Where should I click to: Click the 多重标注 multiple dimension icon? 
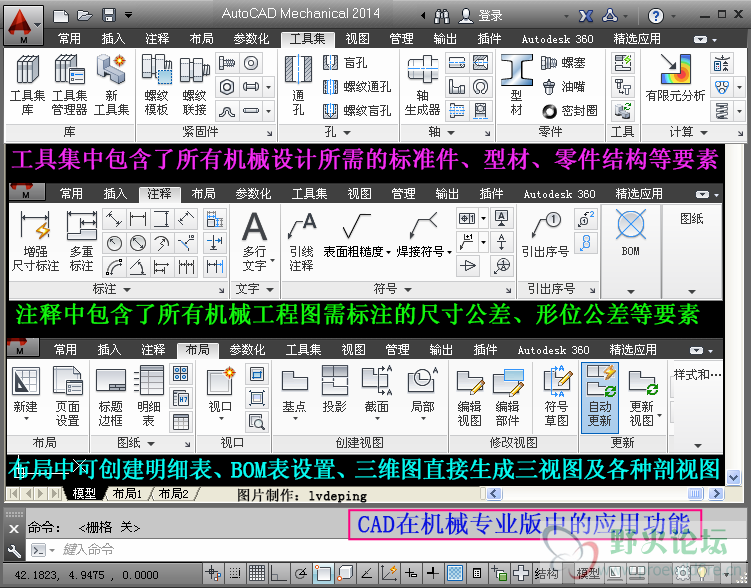[81, 241]
